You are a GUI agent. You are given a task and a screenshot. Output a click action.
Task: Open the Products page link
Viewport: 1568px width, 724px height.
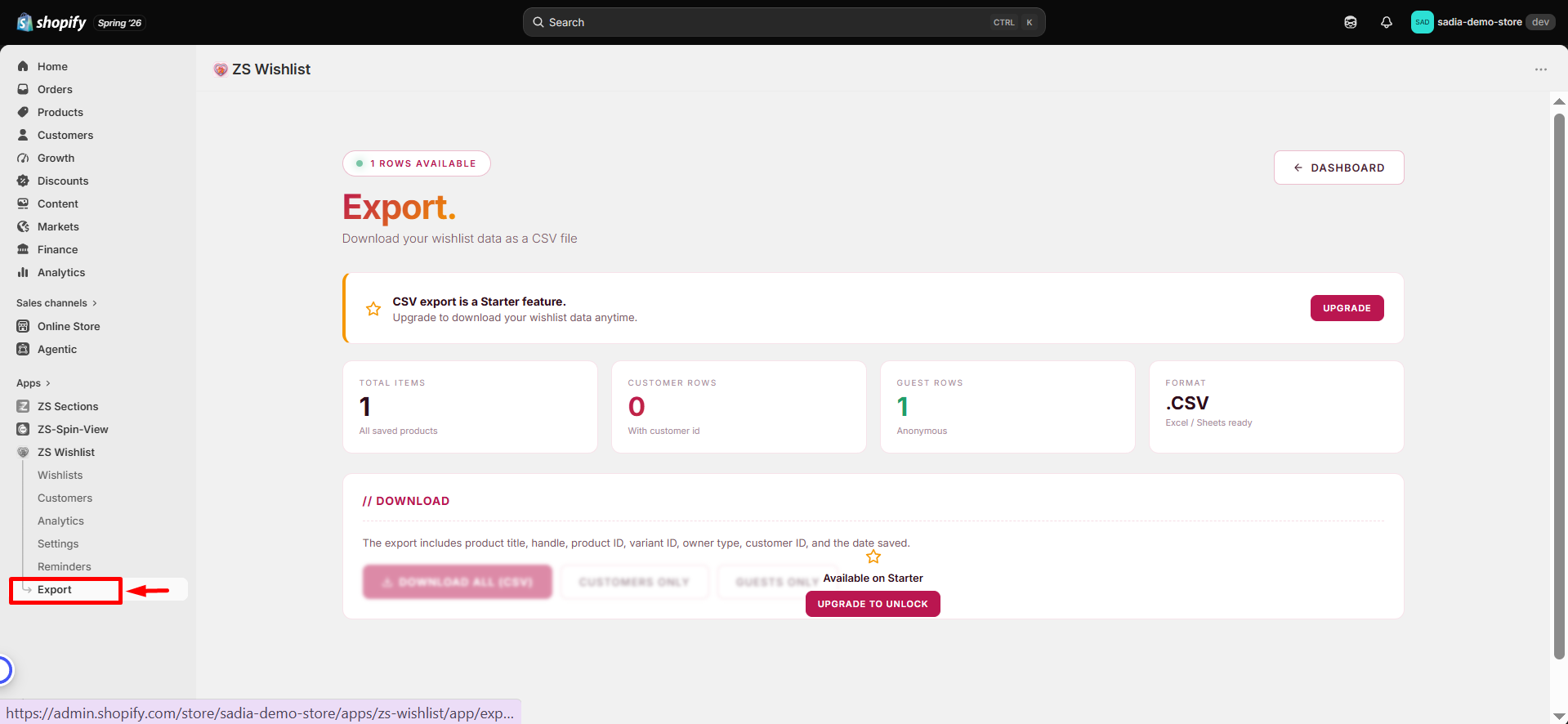point(60,112)
